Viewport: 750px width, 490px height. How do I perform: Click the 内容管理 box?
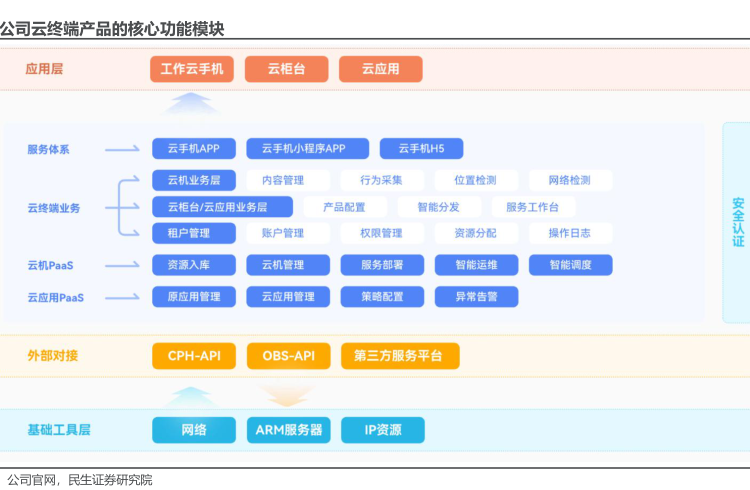[288, 180]
